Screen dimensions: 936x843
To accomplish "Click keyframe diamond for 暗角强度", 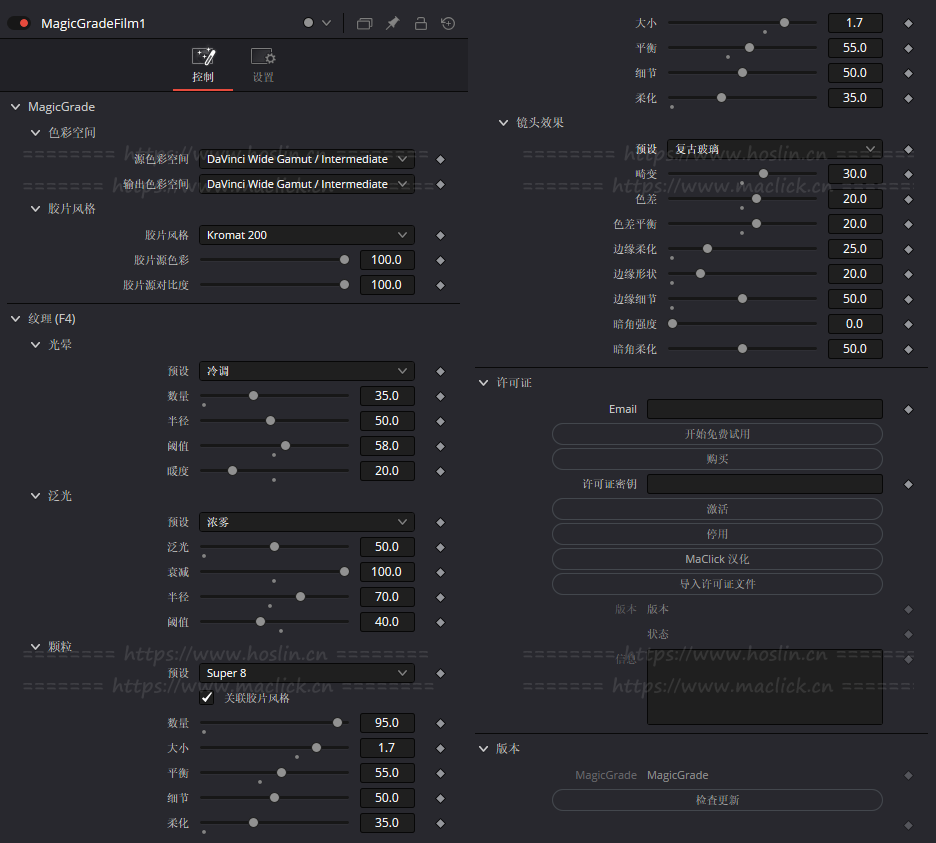I will tap(909, 324).
